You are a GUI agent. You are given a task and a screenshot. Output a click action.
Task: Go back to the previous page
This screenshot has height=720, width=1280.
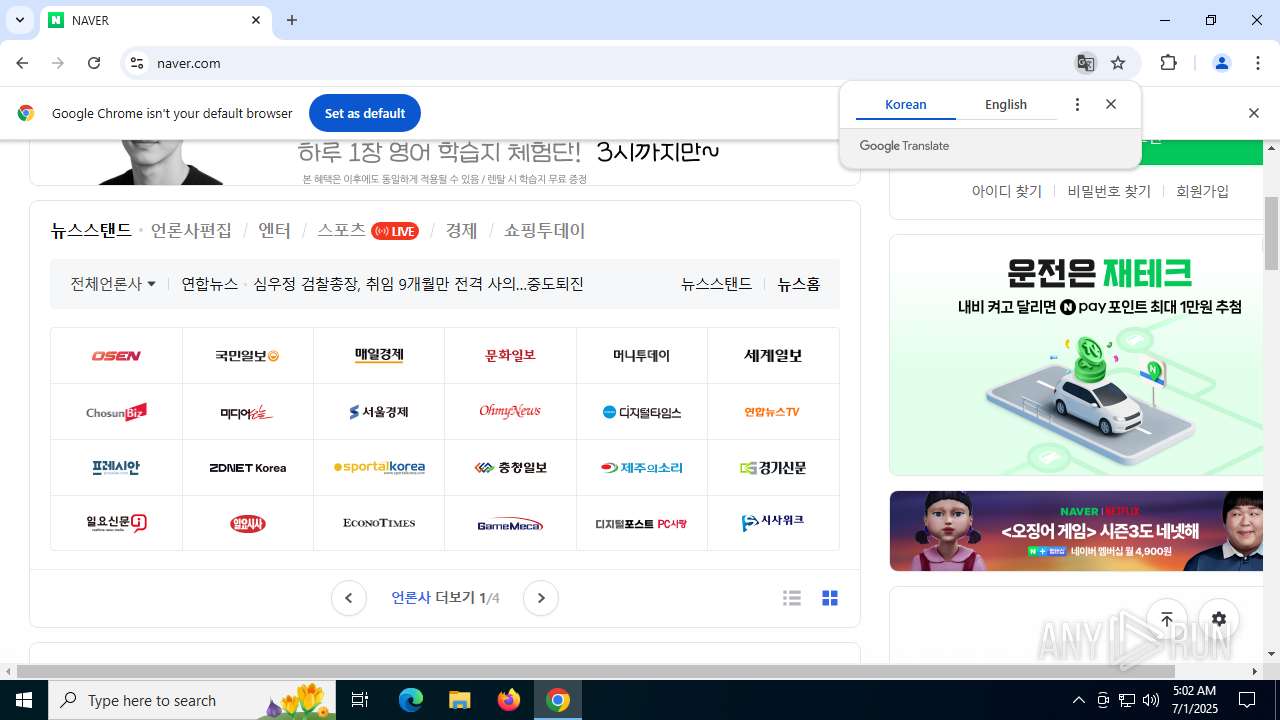click(x=22, y=63)
